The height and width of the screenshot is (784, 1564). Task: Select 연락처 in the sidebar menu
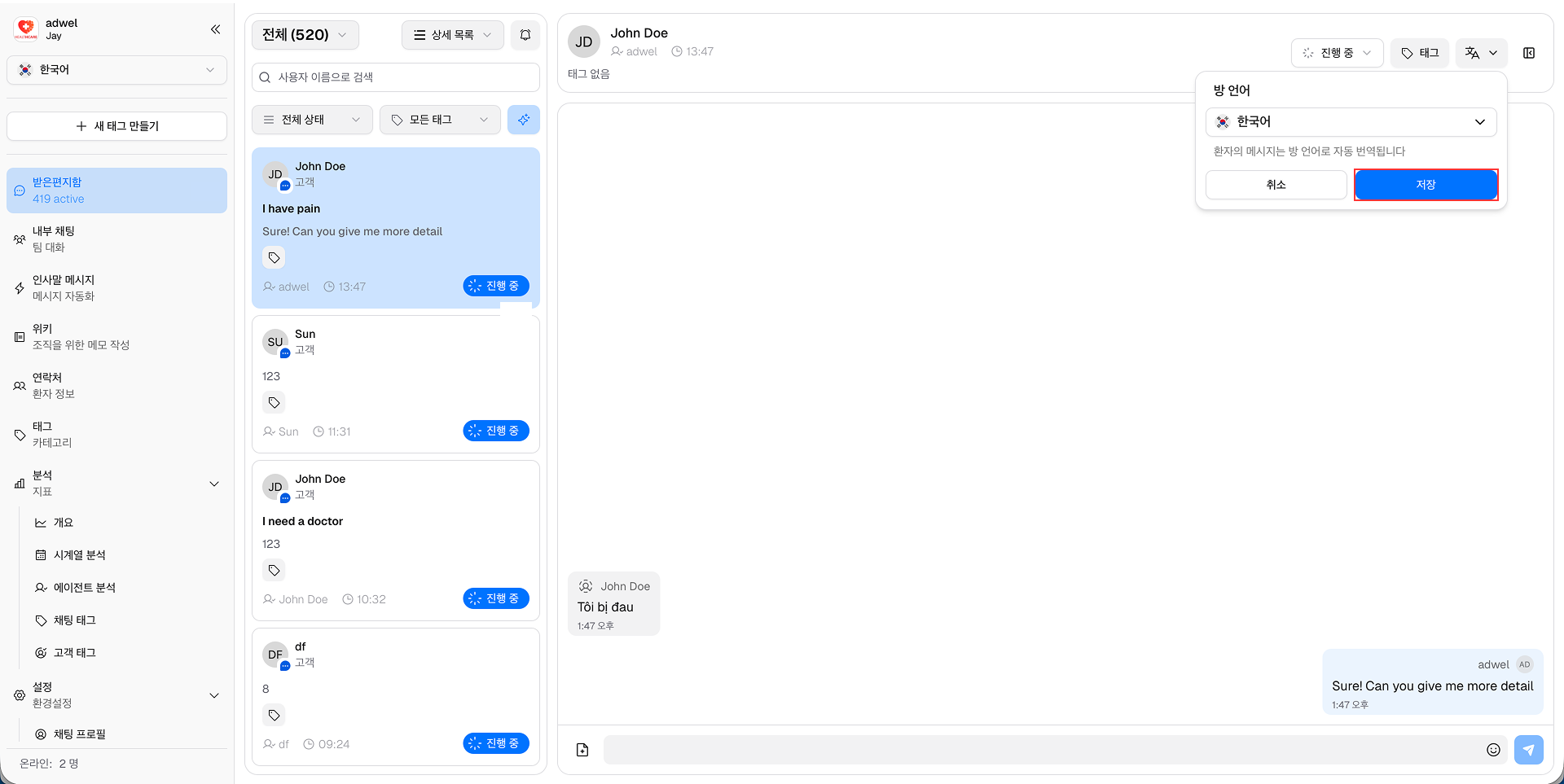(x=45, y=384)
